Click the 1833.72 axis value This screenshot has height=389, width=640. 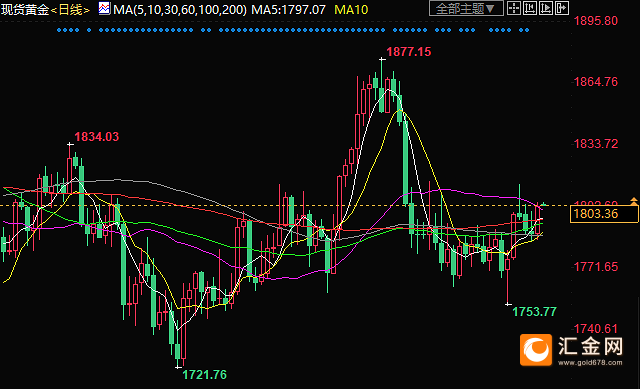[596, 144]
